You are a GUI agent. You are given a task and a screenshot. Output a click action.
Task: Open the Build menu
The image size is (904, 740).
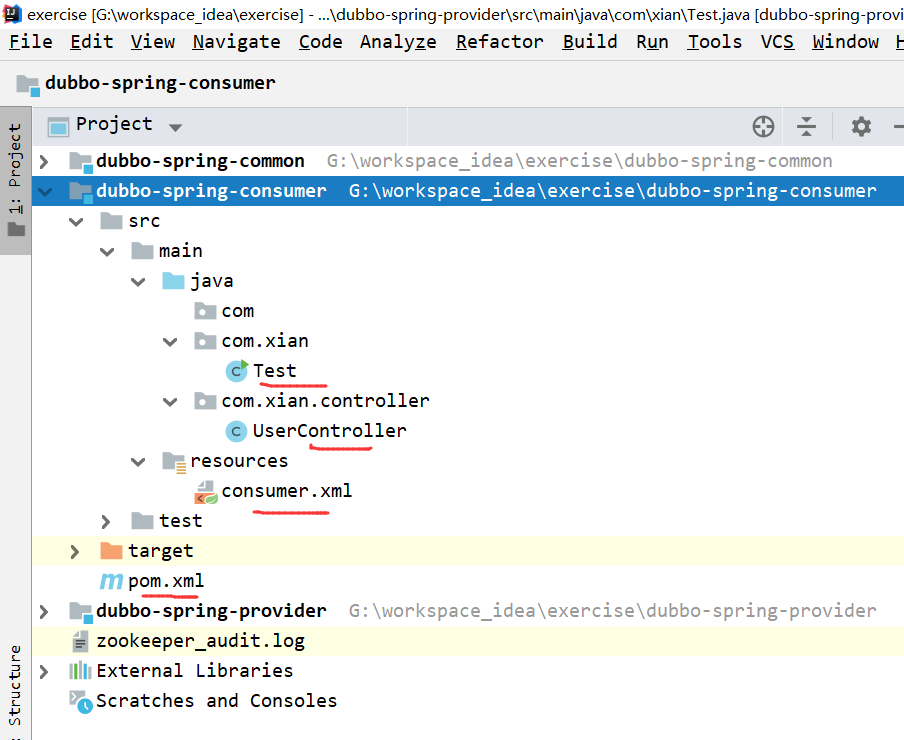tap(590, 41)
